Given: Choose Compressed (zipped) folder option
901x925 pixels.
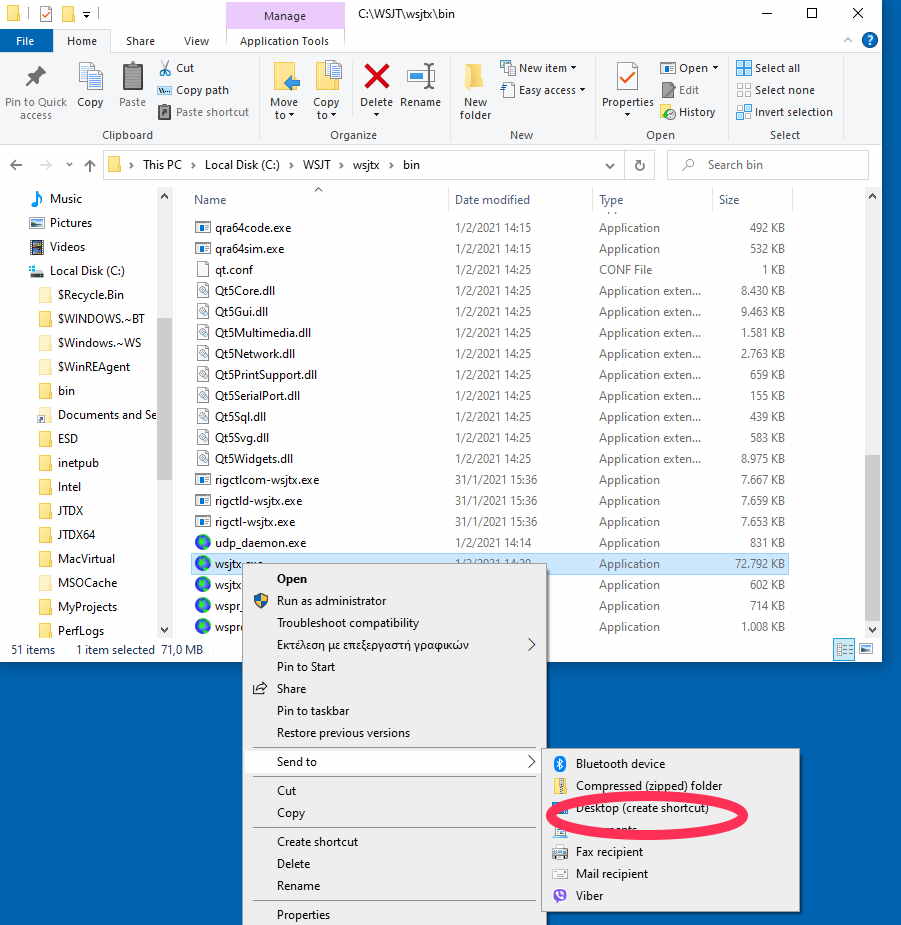Looking at the screenshot, I should click(x=648, y=786).
